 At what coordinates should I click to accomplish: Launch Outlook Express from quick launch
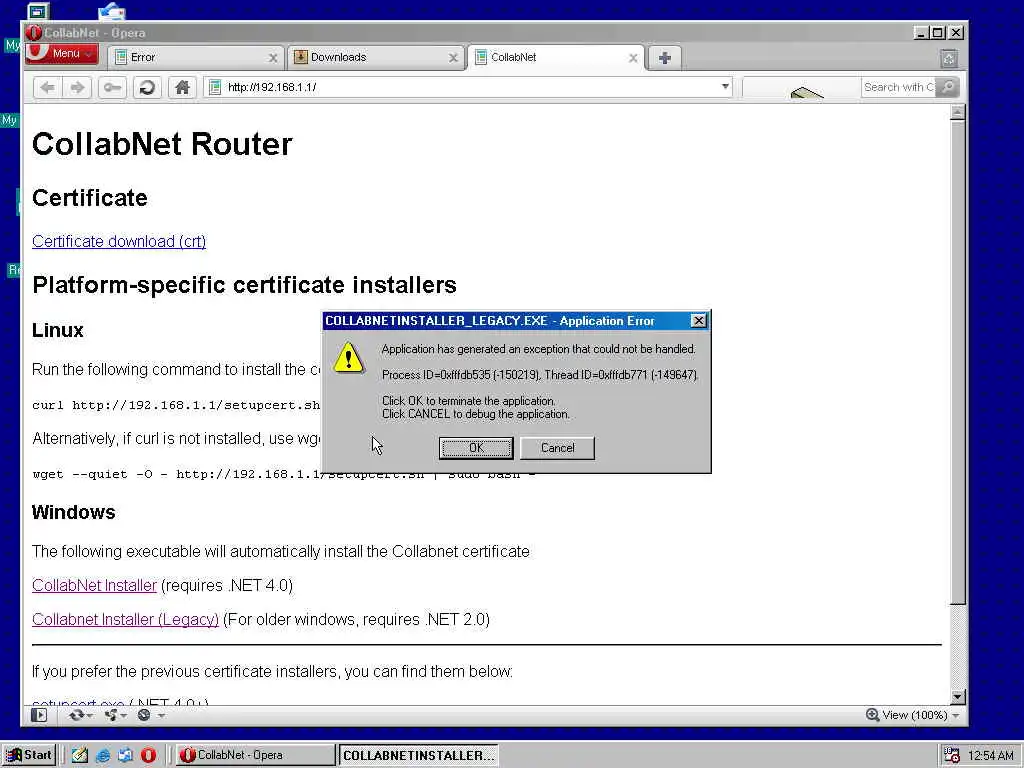(125, 756)
